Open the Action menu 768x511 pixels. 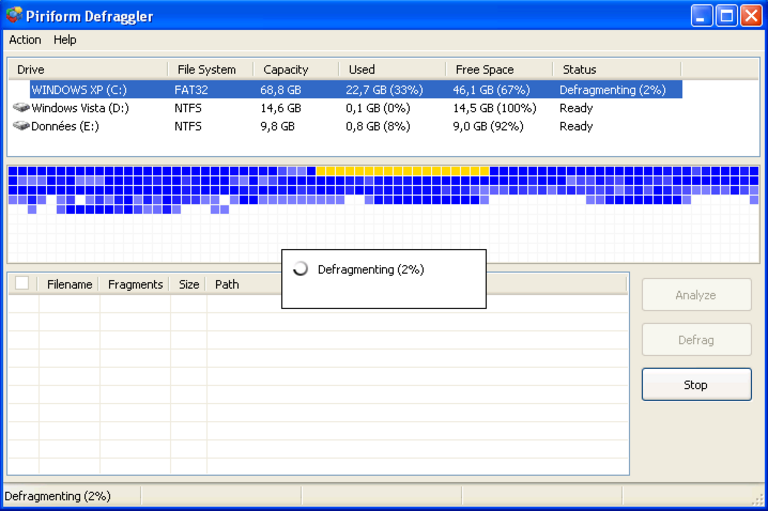tap(25, 40)
